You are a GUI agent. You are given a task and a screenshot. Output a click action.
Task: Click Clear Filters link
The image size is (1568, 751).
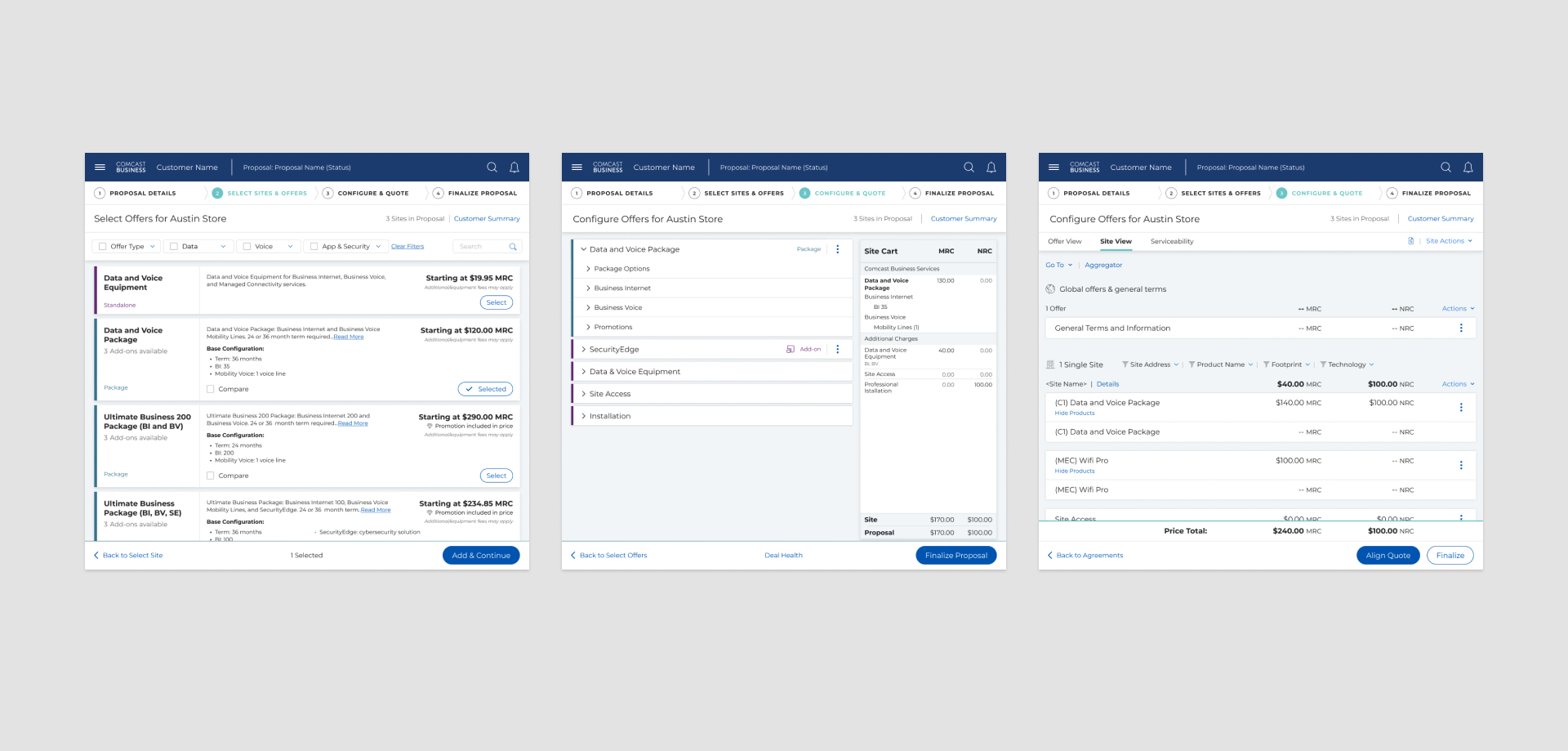(x=408, y=246)
